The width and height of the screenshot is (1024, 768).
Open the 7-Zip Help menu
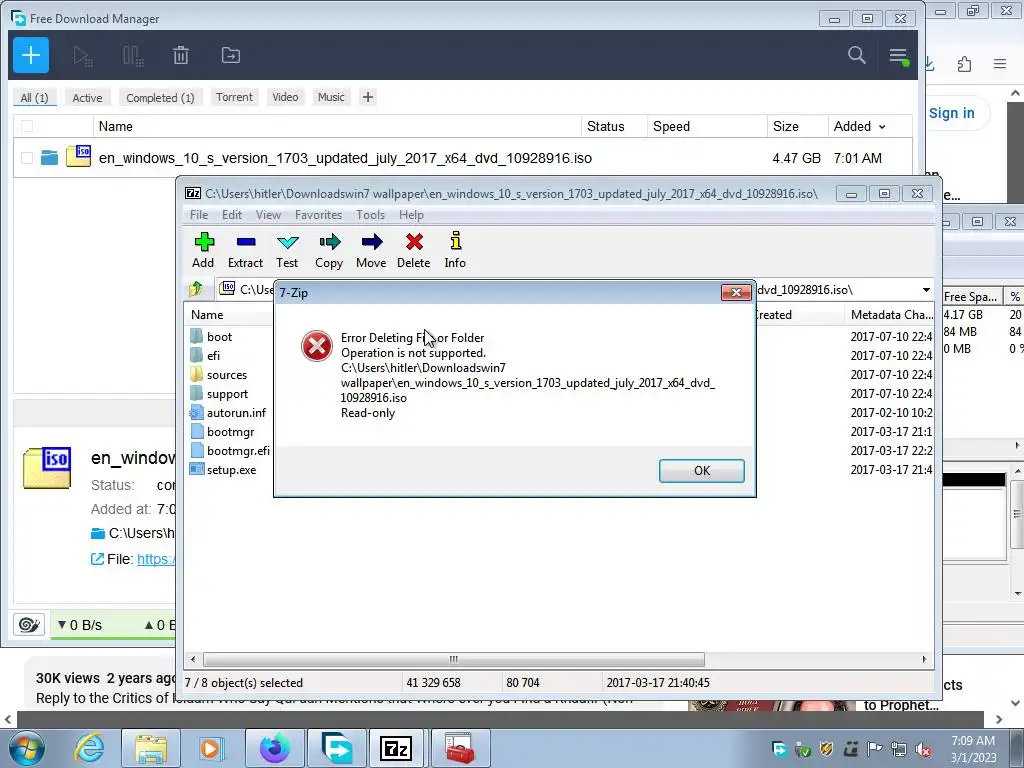pyautogui.click(x=411, y=215)
